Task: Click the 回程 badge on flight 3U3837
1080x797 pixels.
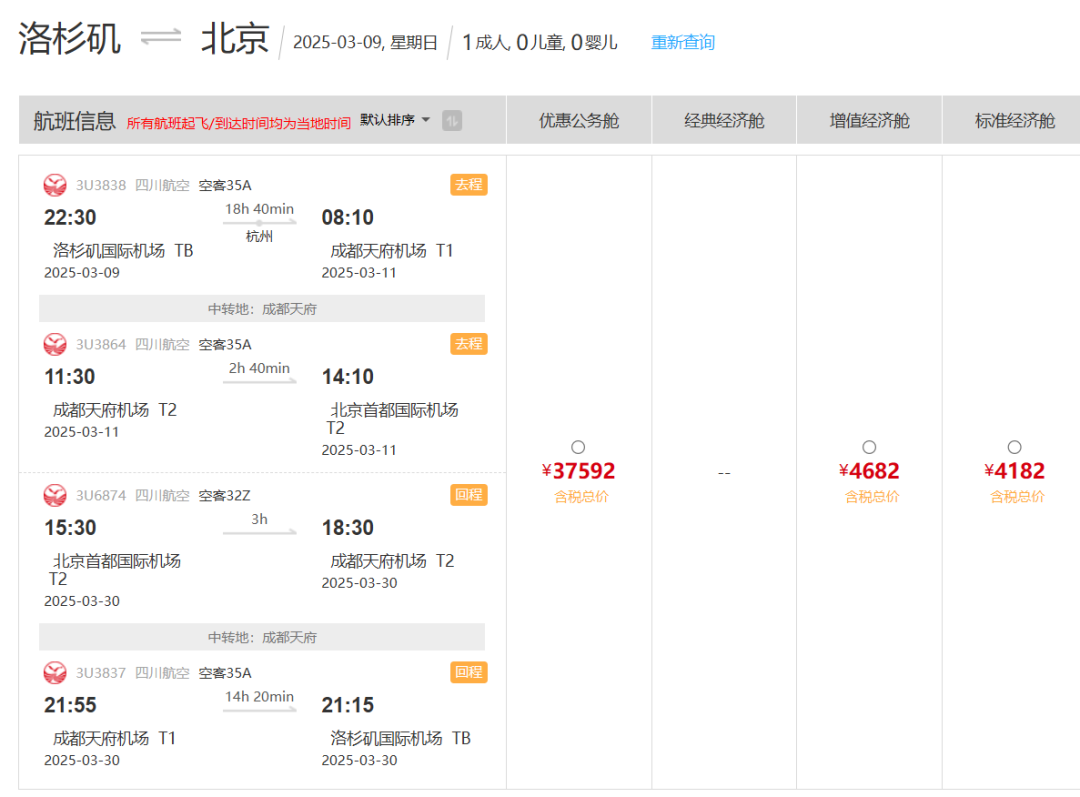Action: click(x=468, y=672)
